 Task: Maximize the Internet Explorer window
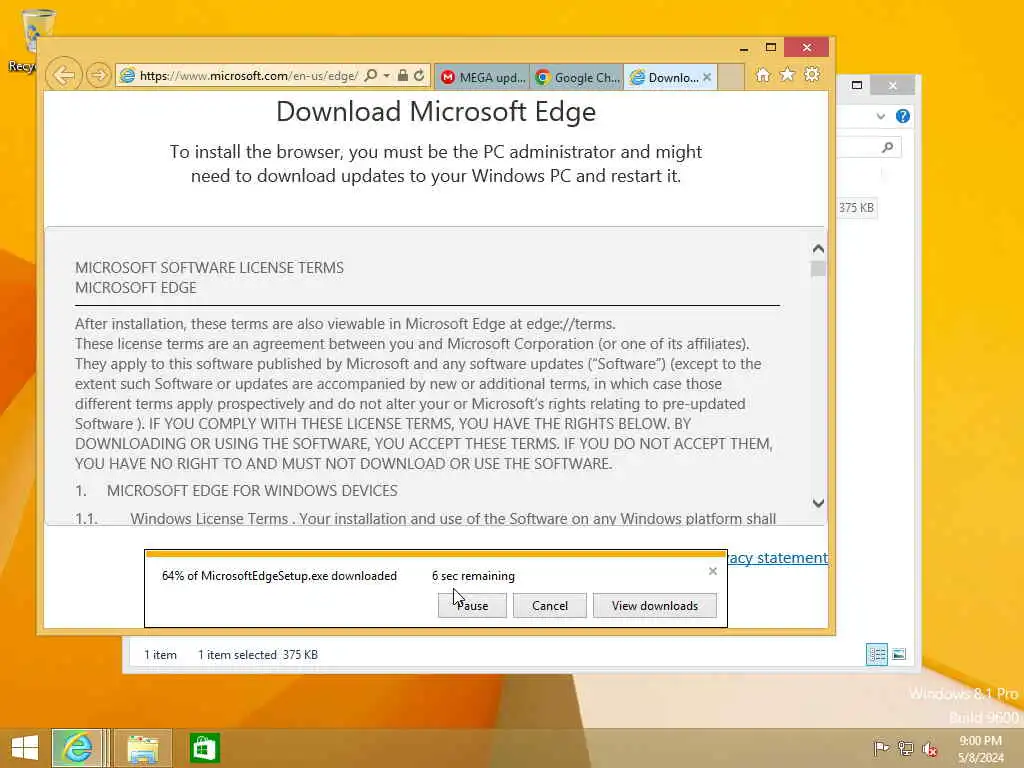[x=771, y=48]
